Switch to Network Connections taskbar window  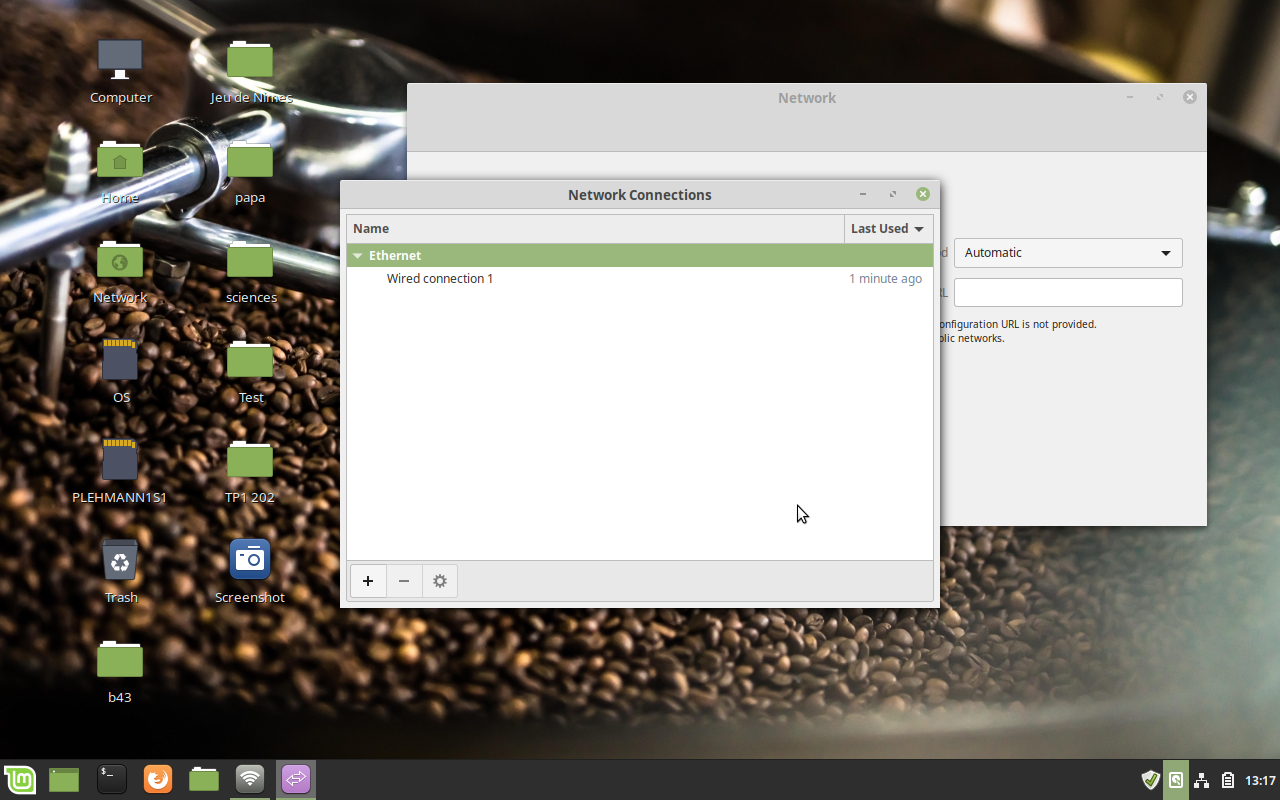tap(296, 779)
